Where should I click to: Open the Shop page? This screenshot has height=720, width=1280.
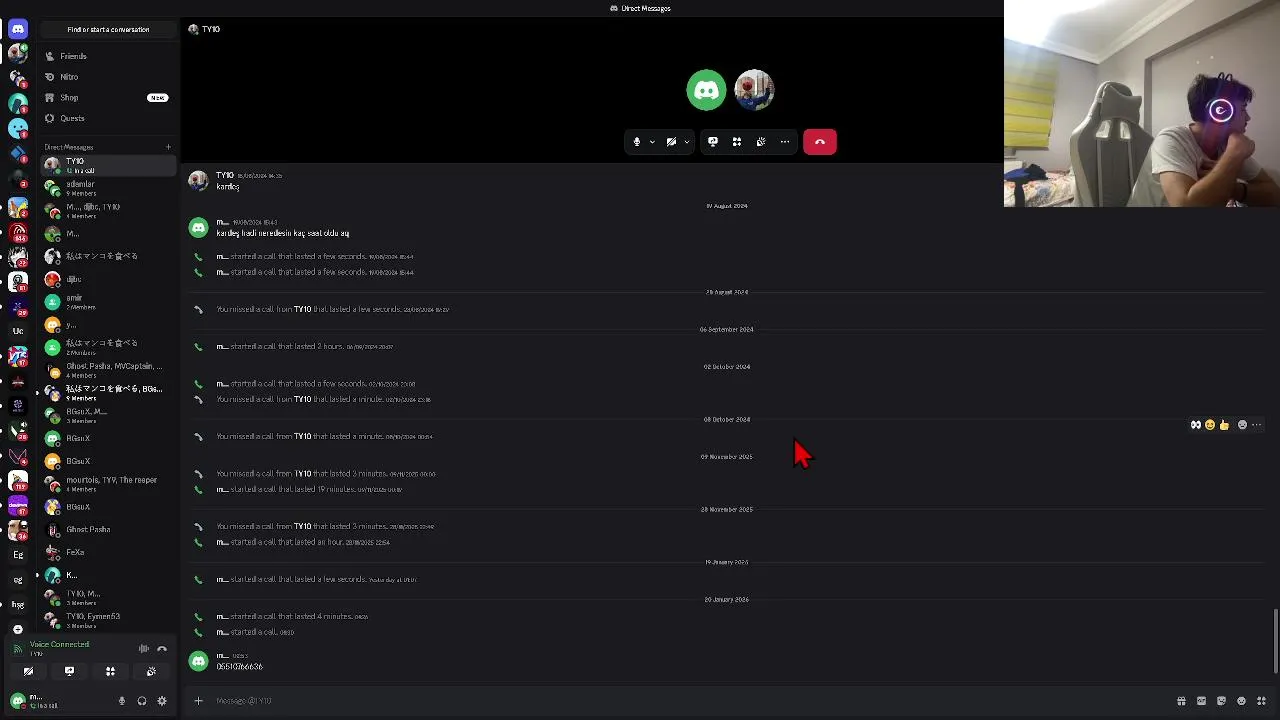[x=108, y=97]
